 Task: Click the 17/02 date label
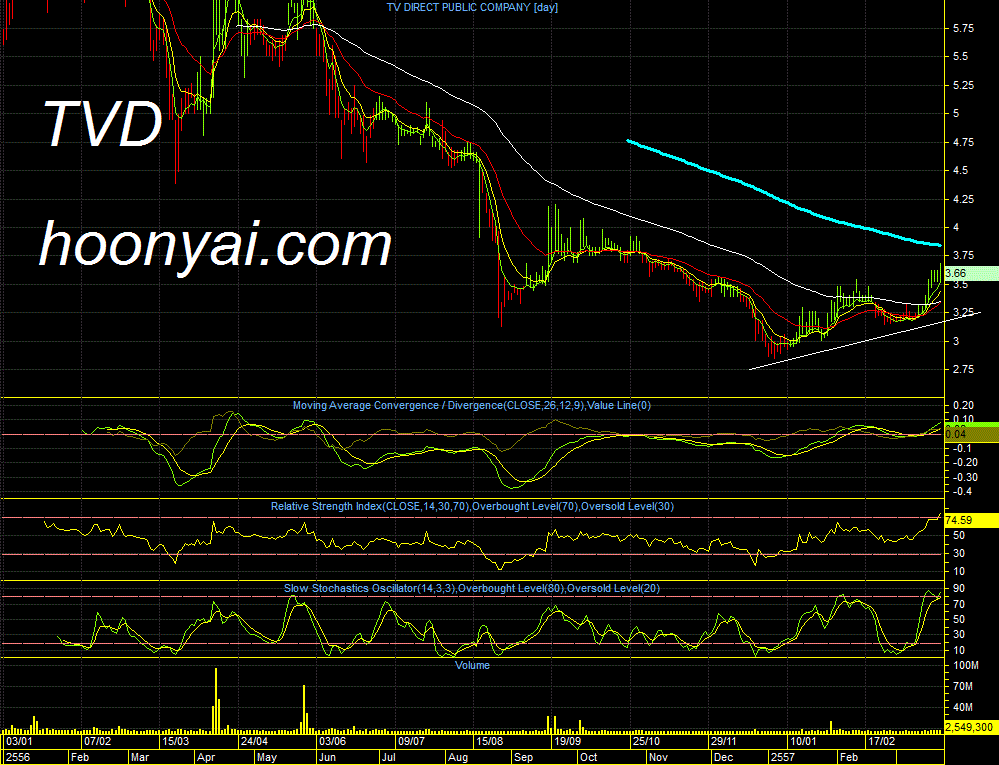click(x=881, y=742)
